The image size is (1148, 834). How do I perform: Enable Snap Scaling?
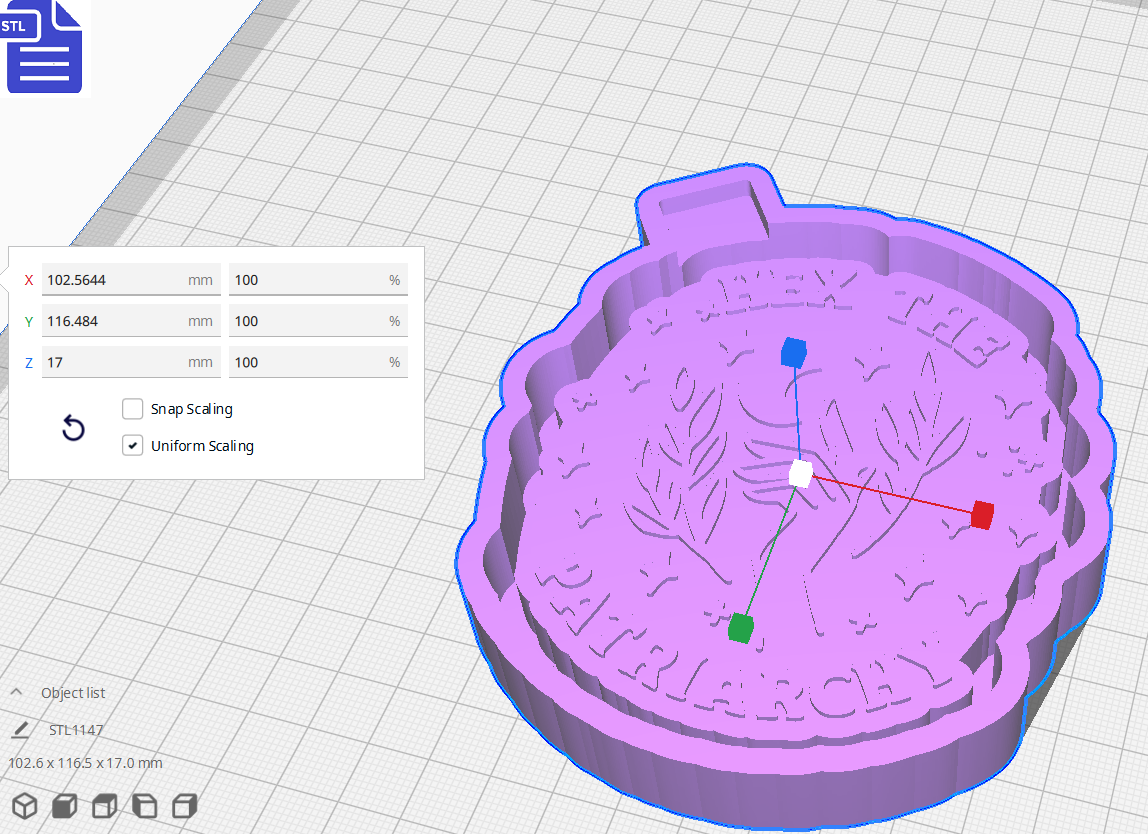(132, 408)
